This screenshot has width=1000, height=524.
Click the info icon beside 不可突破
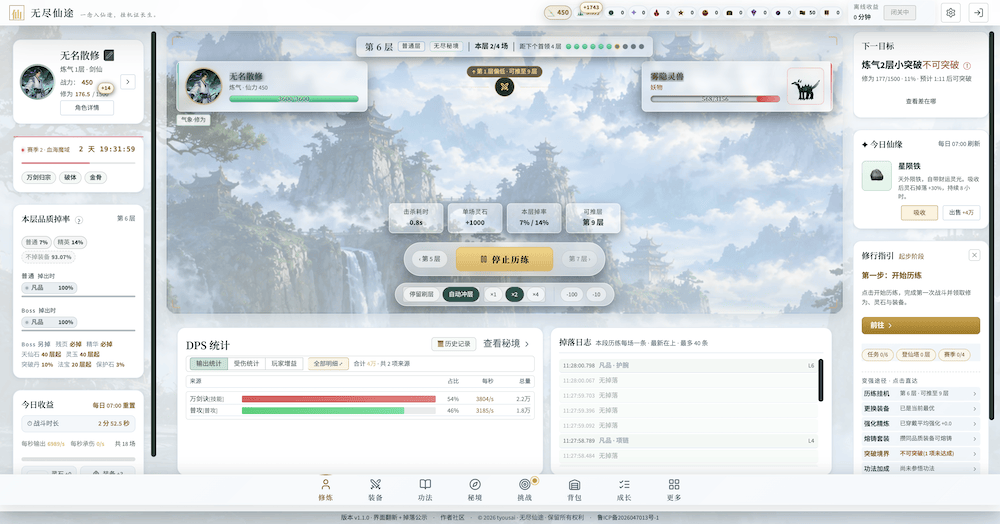[967, 66]
